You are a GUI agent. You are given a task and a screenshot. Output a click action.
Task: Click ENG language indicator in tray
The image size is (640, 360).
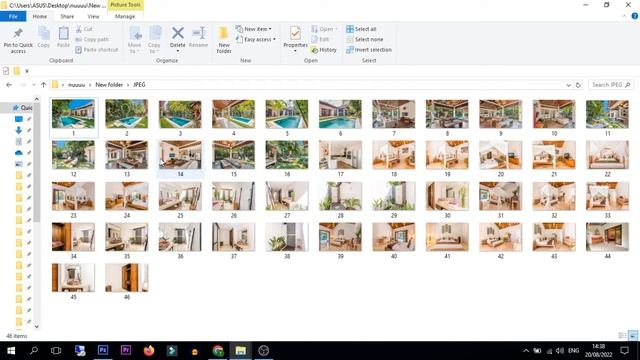[573, 351]
